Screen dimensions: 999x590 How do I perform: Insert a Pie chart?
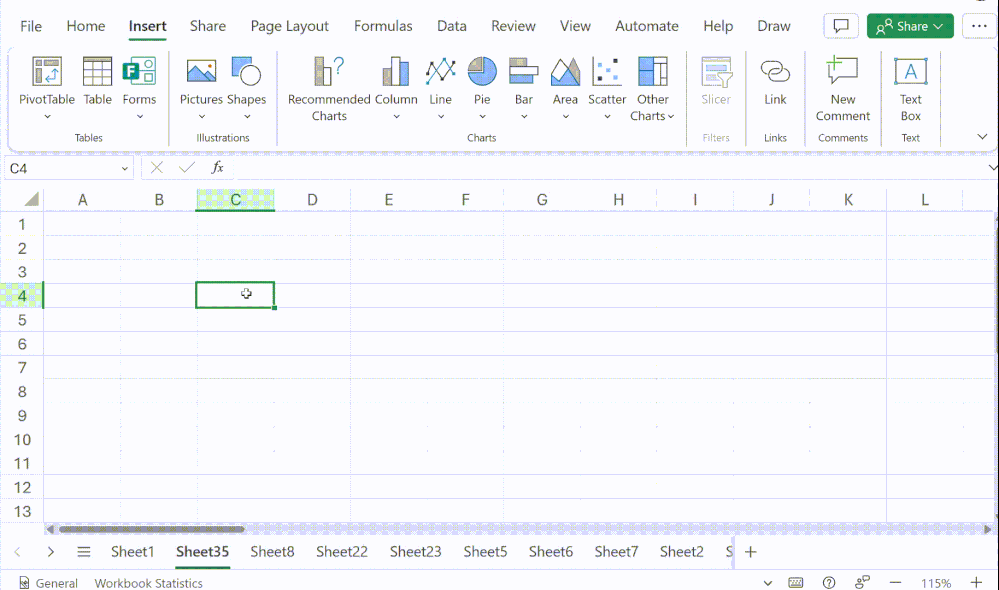[x=482, y=82]
